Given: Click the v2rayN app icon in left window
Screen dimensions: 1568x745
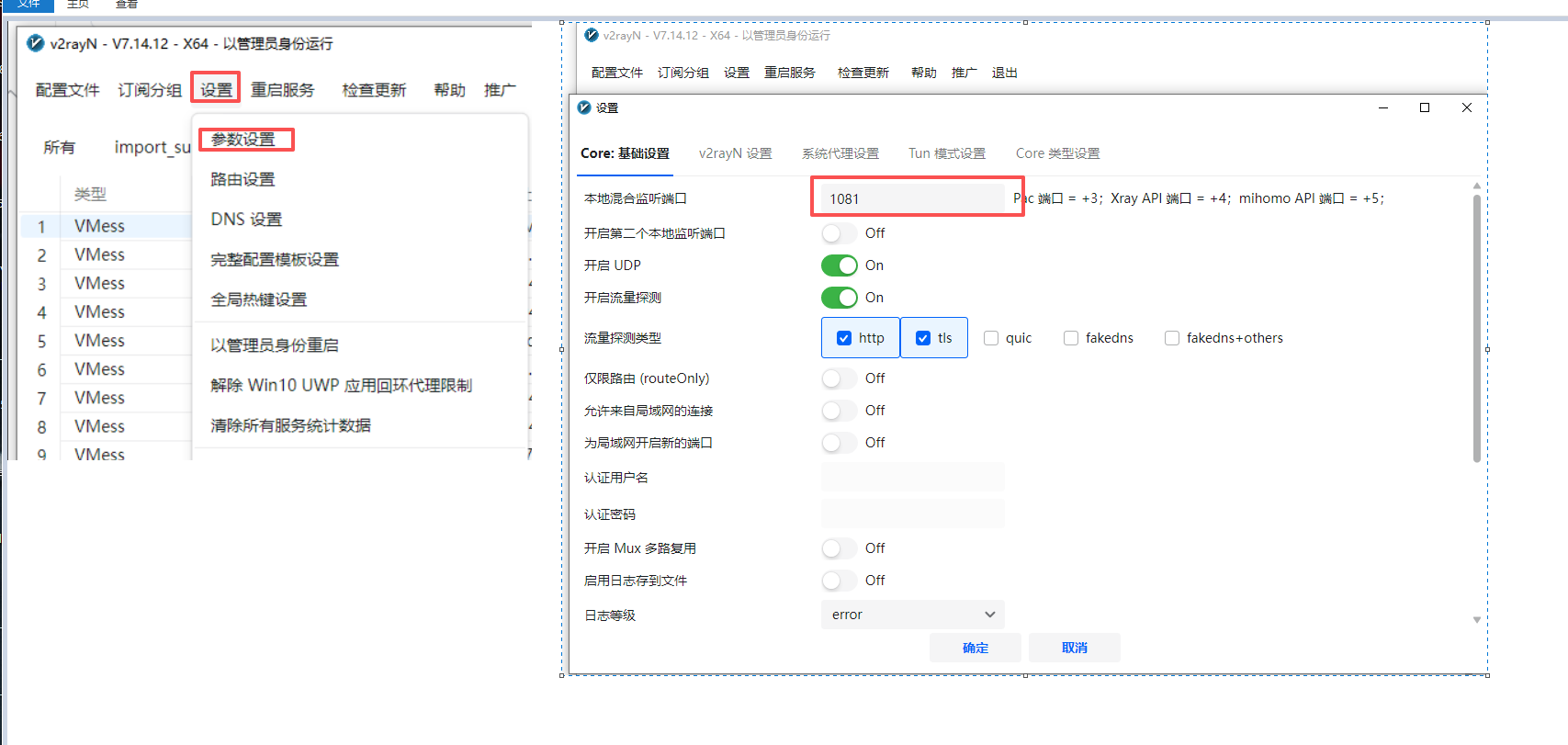Looking at the screenshot, I should tap(35, 43).
